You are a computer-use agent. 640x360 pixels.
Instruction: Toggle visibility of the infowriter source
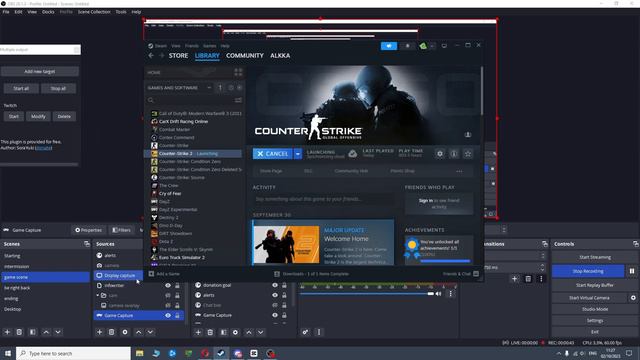coord(168,285)
